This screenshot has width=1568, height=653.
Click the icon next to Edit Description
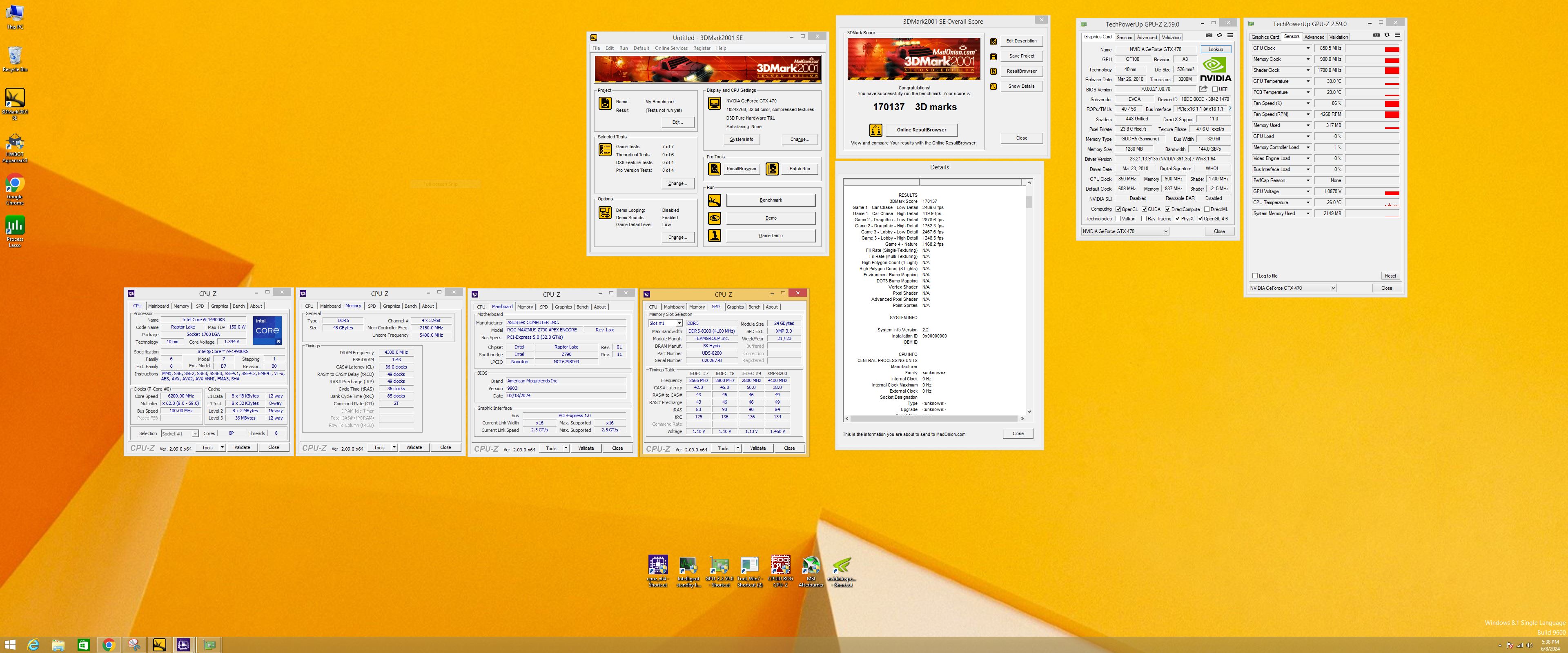pyautogui.click(x=993, y=41)
